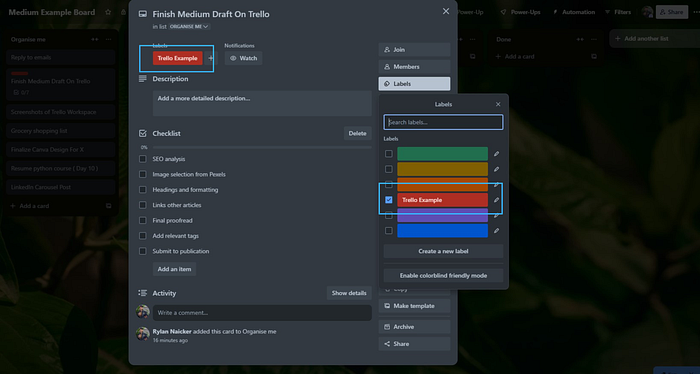Add a card to the Done list
Screen dimensions: 700x374
(x=515, y=57)
